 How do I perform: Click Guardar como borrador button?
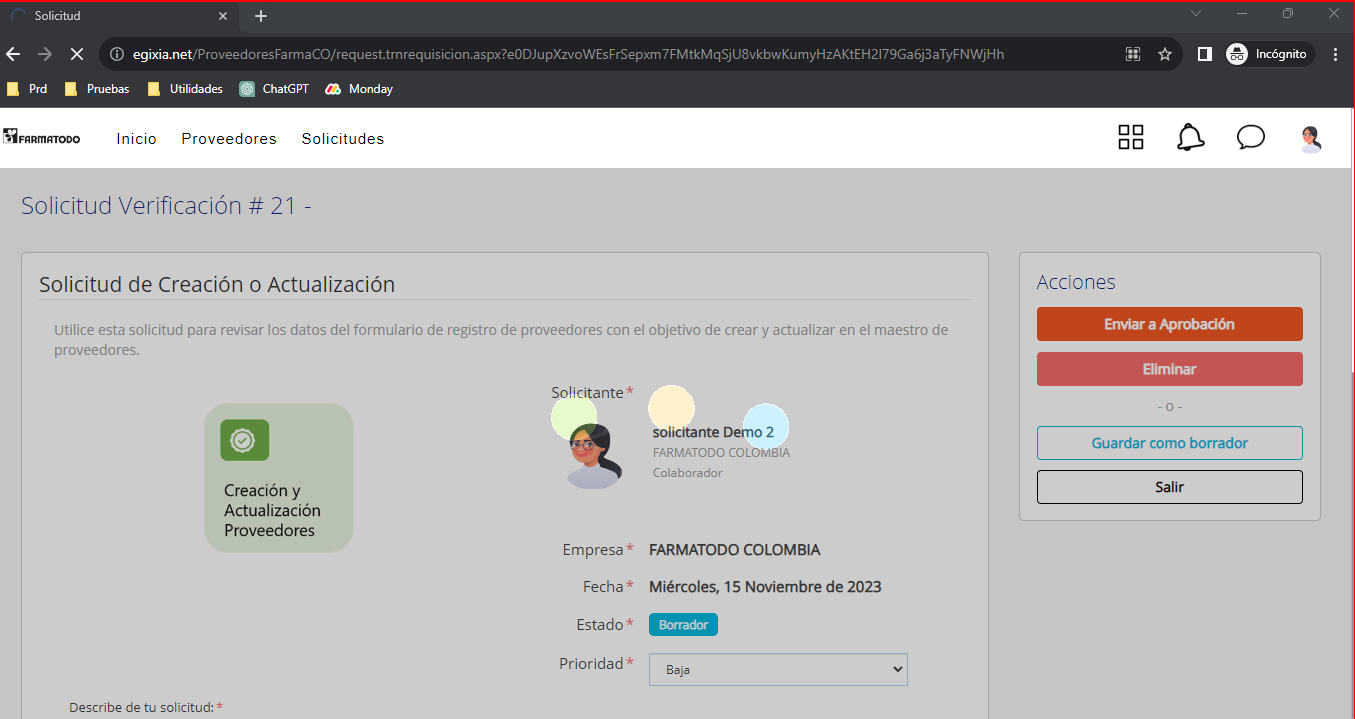pos(1169,443)
